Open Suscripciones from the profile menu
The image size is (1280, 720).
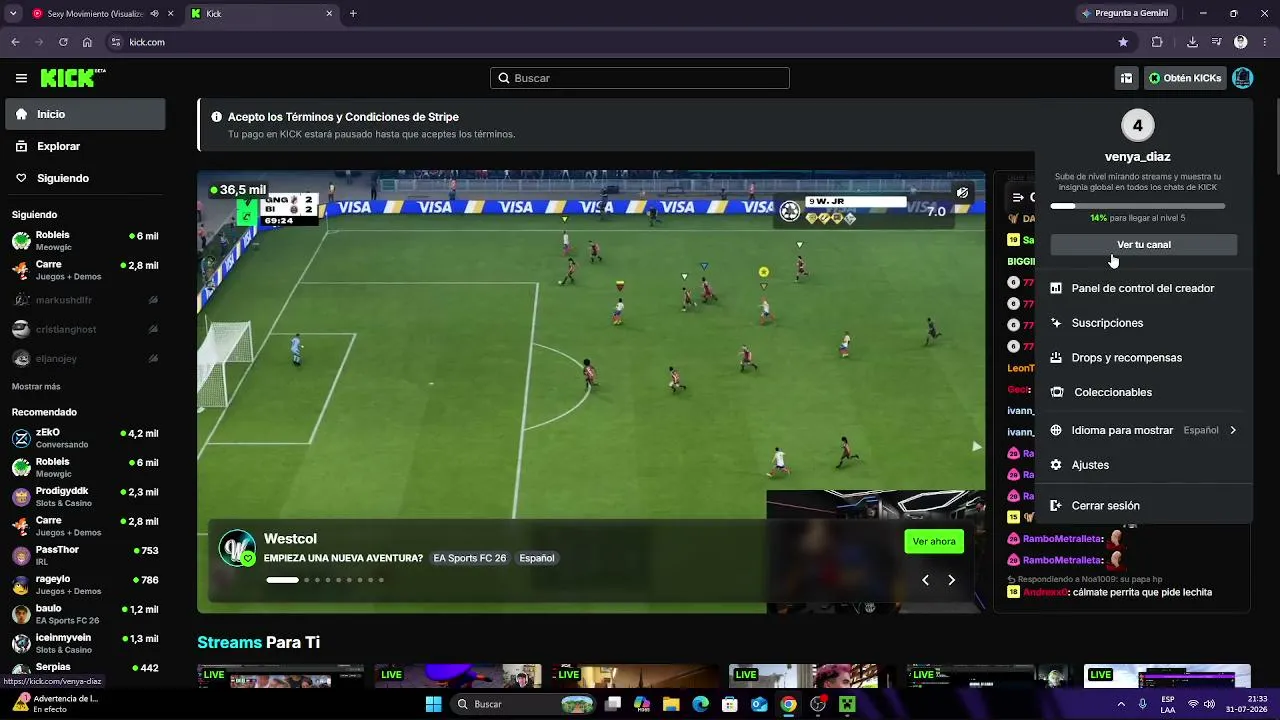(x=1144, y=323)
